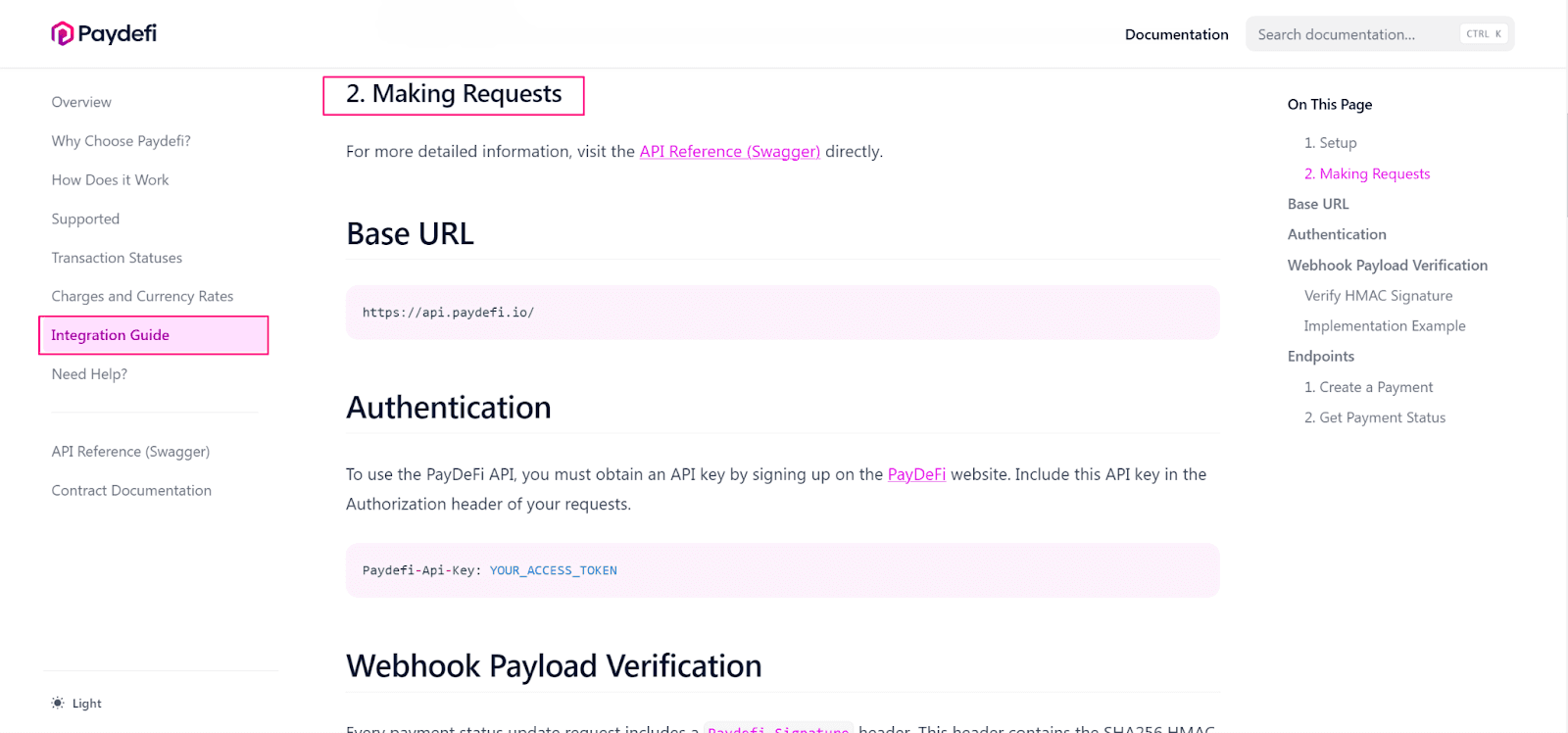The width and height of the screenshot is (1568, 733).
Task: Select the Integration Guide sidebar item
Action: 154,335
